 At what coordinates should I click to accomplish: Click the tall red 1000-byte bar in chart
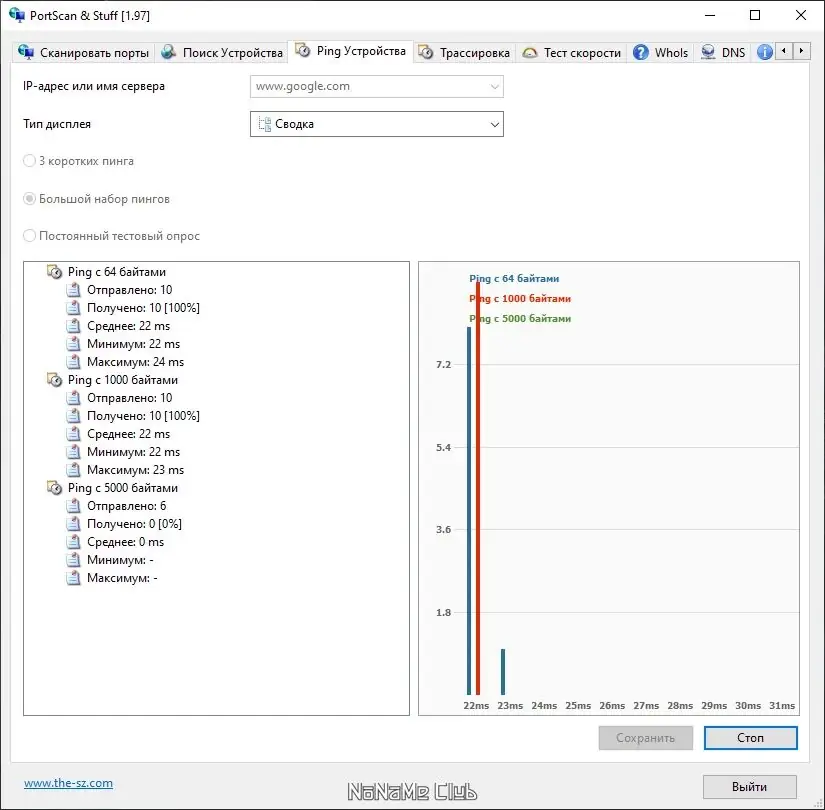(x=478, y=488)
